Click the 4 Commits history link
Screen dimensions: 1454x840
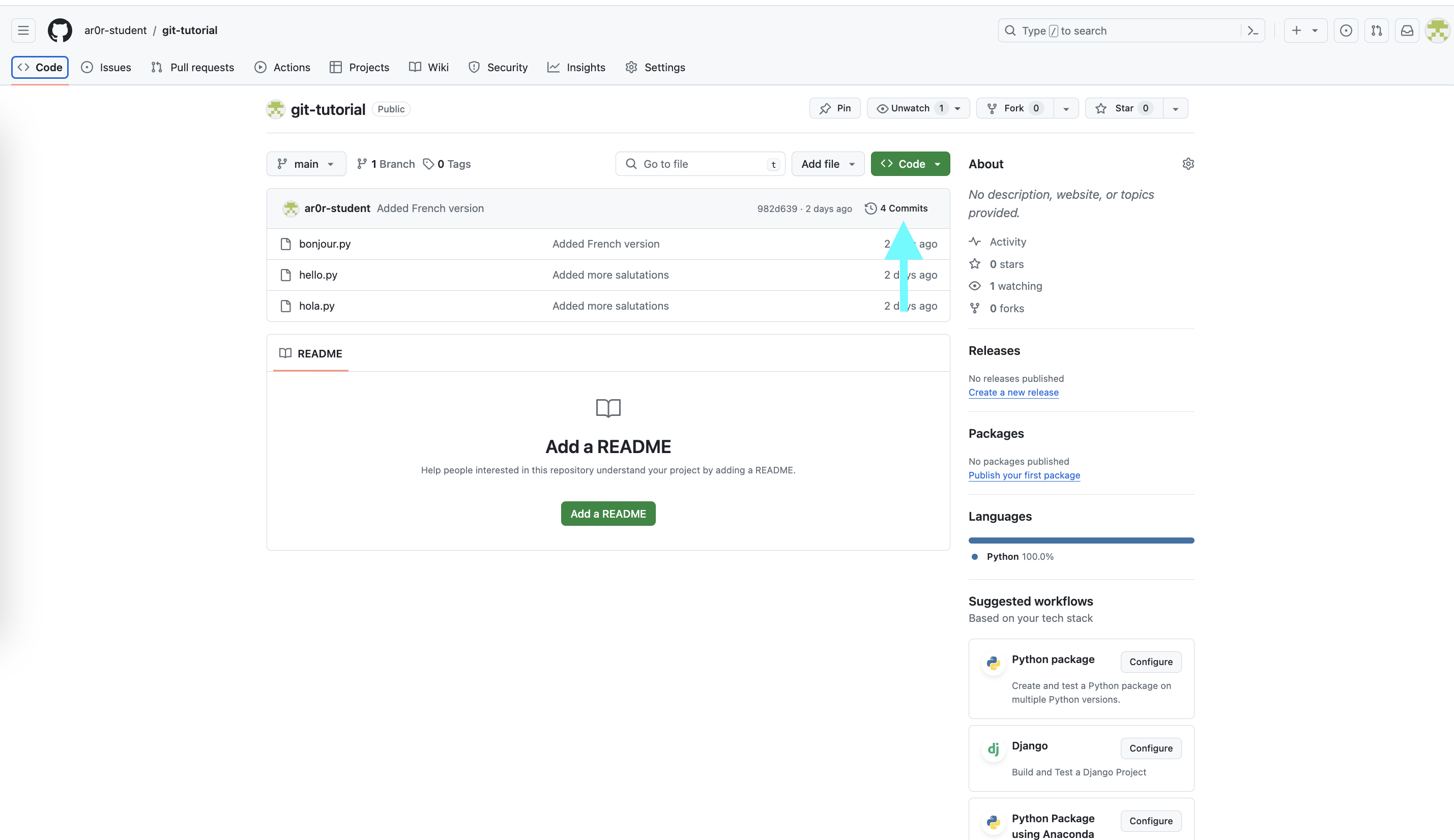point(896,208)
